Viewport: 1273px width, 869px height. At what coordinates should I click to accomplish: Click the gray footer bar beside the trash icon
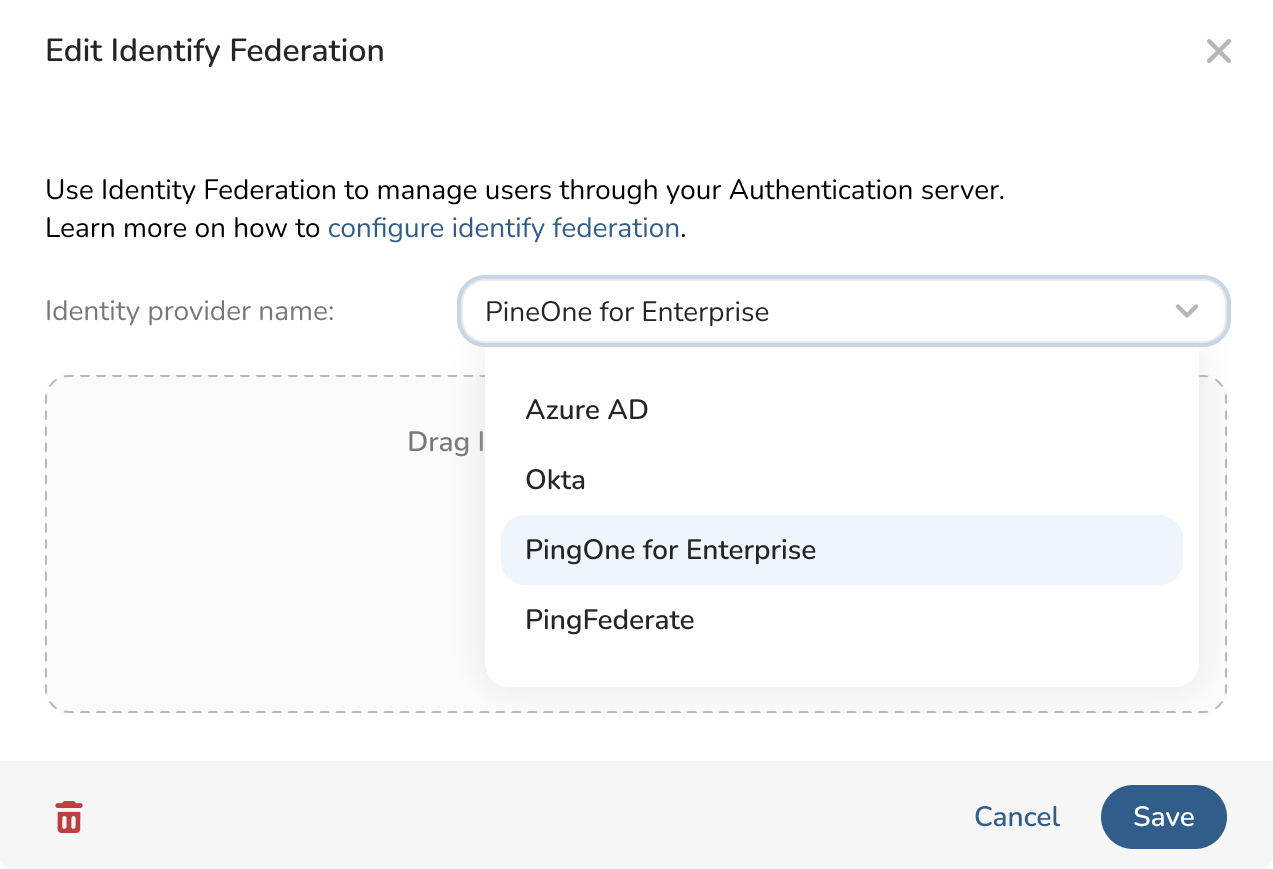tap(500, 817)
